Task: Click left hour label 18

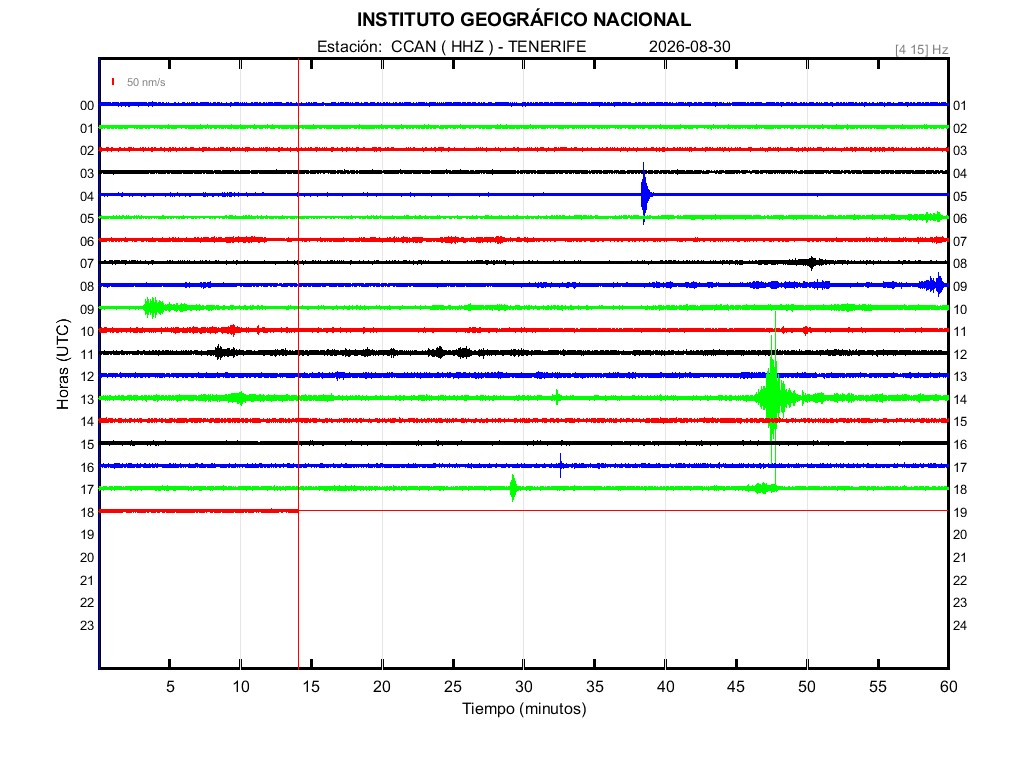Action: (87, 513)
